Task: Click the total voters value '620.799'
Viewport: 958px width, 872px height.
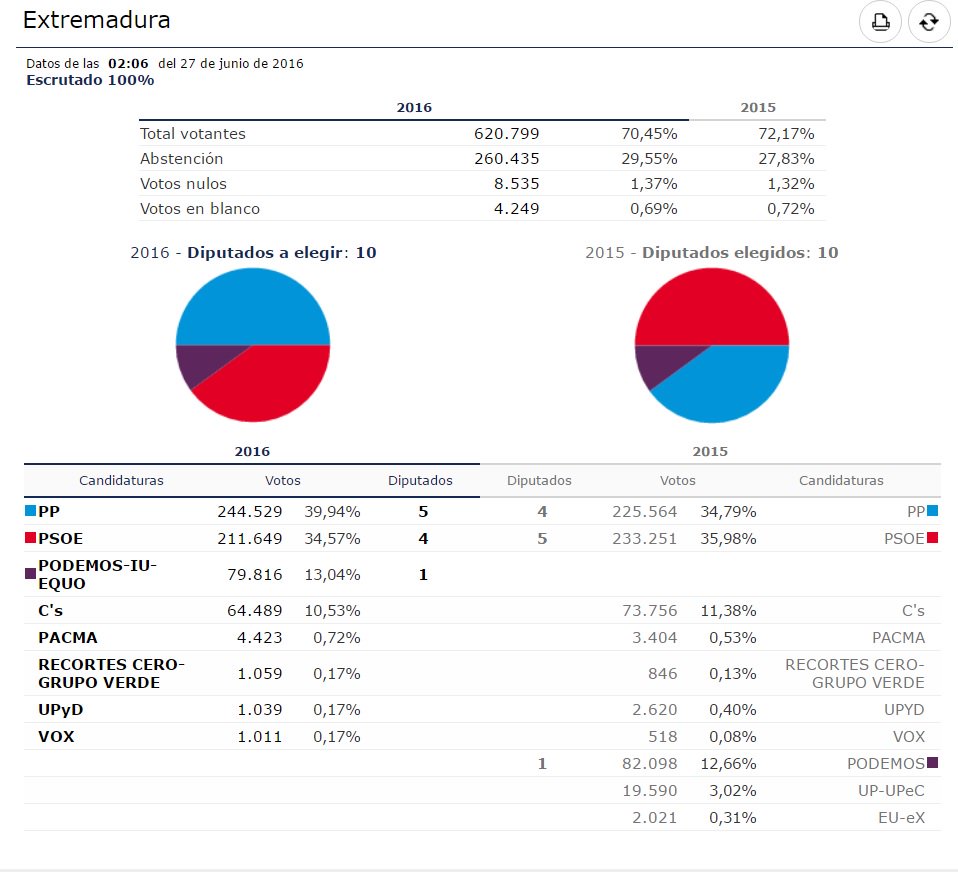Action: pyautogui.click(x=506, y=134)
